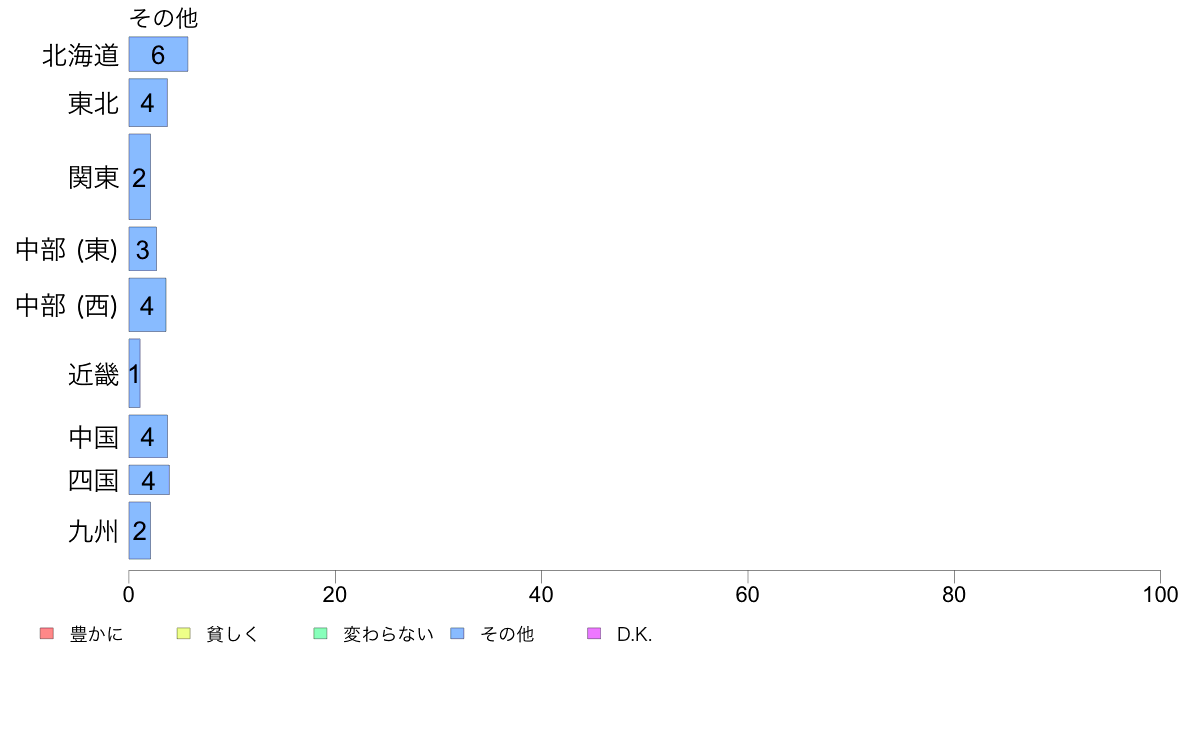Click the 近畿 bar with value 1

tap(134, 373)
